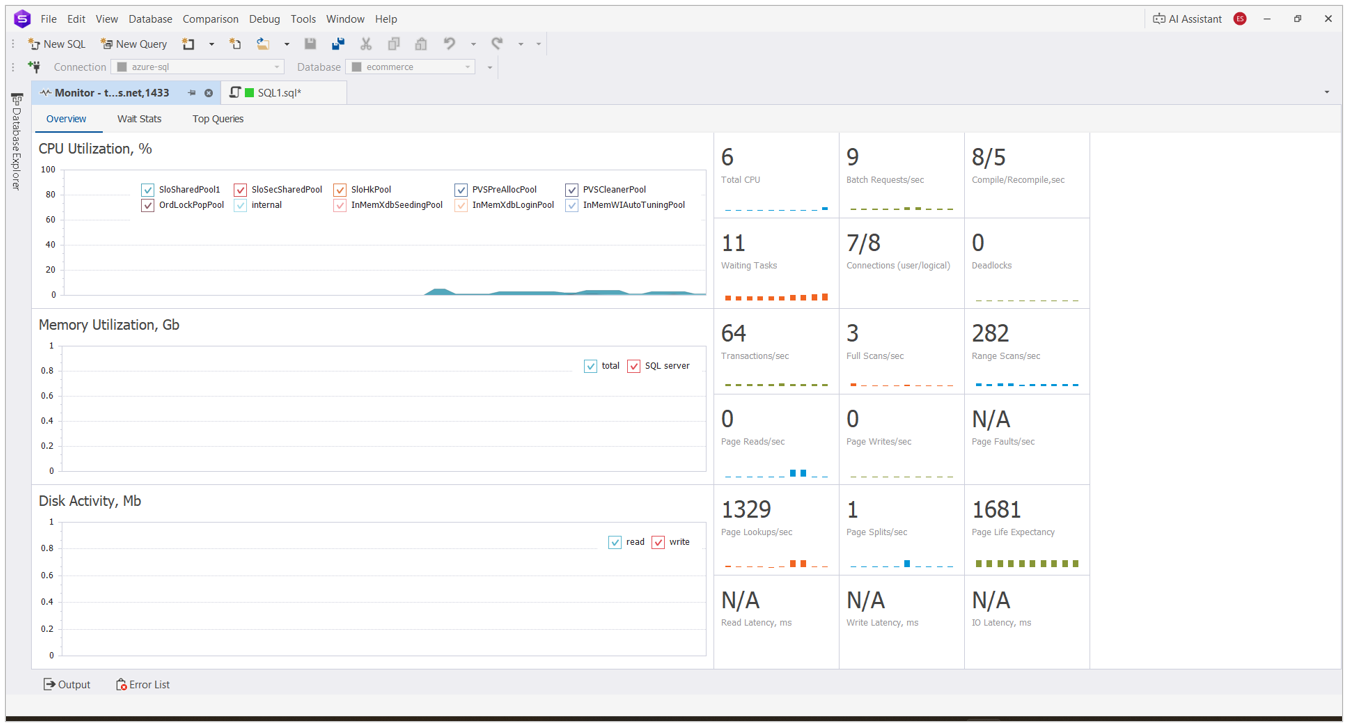This screenshot has height=725, width=1347.
Task: Open the Tools menu
Action: pos(303,19)
